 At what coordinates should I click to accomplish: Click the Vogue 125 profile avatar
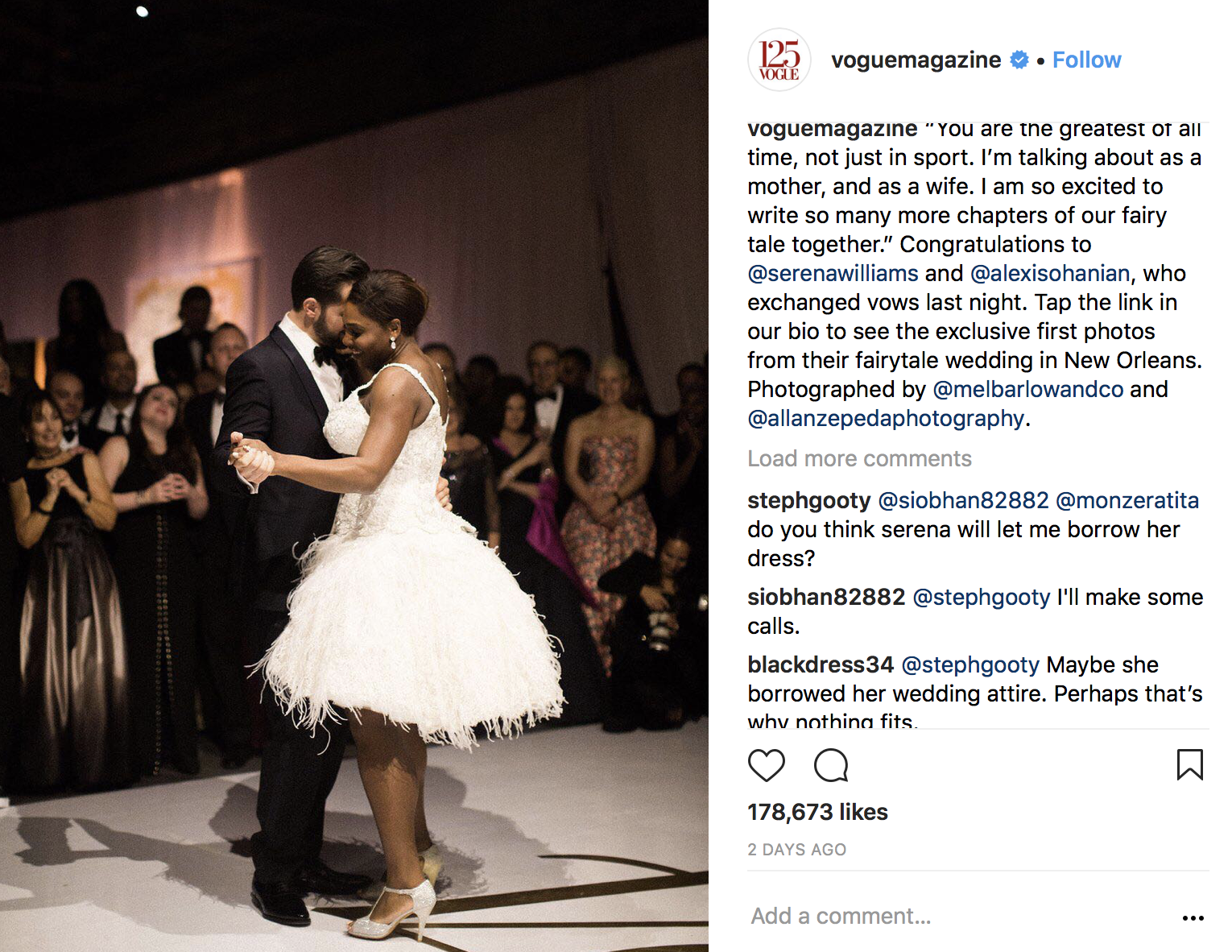[x=779, y=60]
